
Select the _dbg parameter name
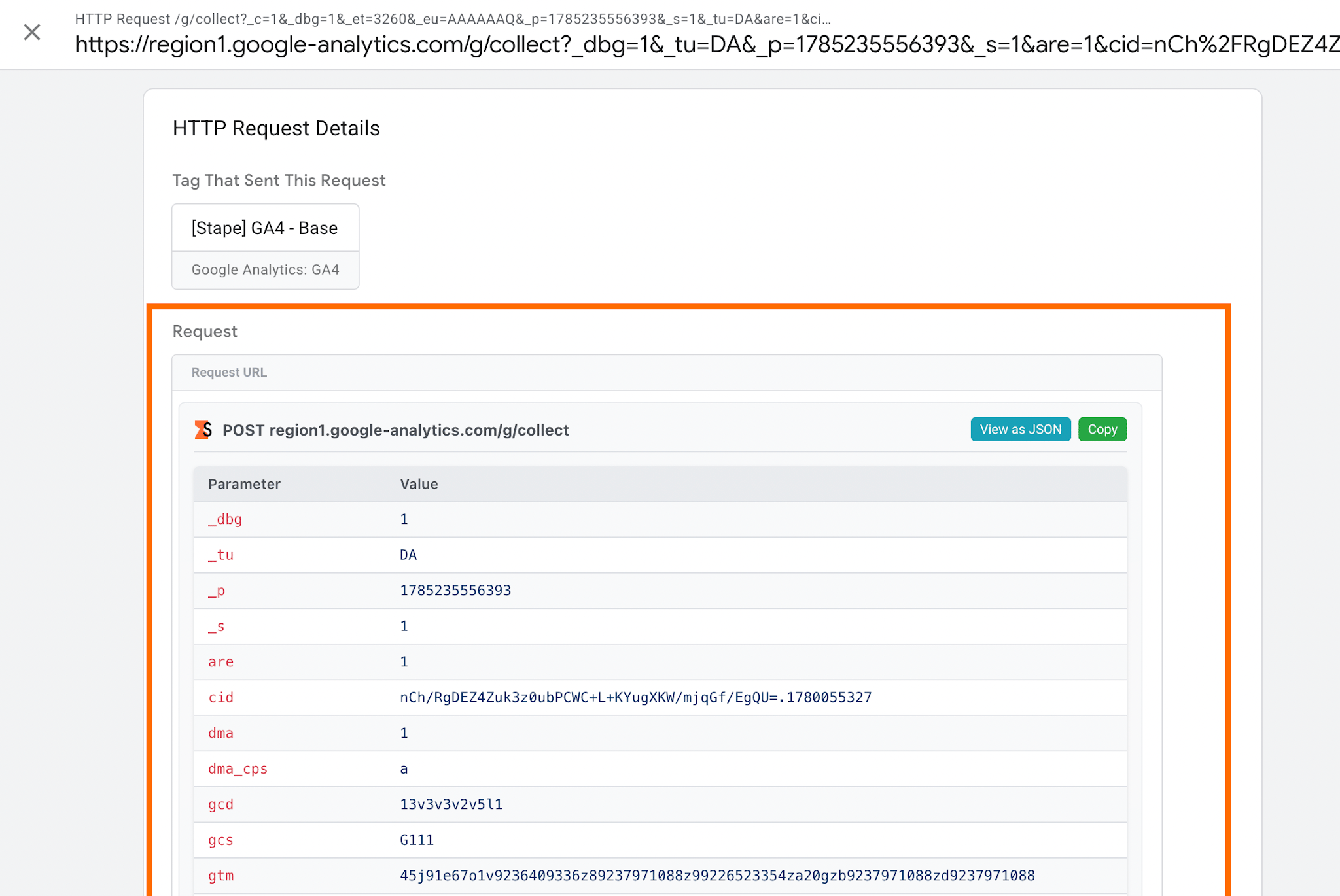pyautogui.click(x=225, y=519)
